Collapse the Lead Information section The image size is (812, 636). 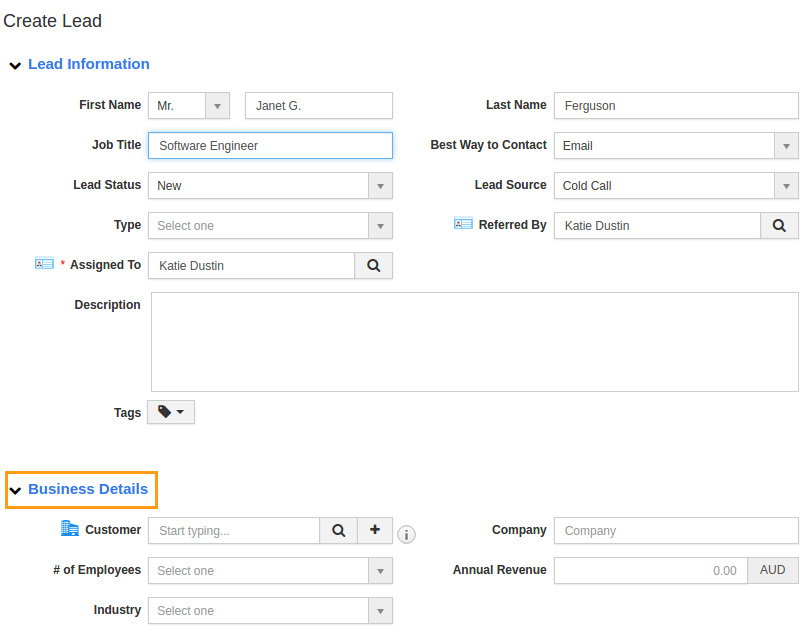[15, 64]
